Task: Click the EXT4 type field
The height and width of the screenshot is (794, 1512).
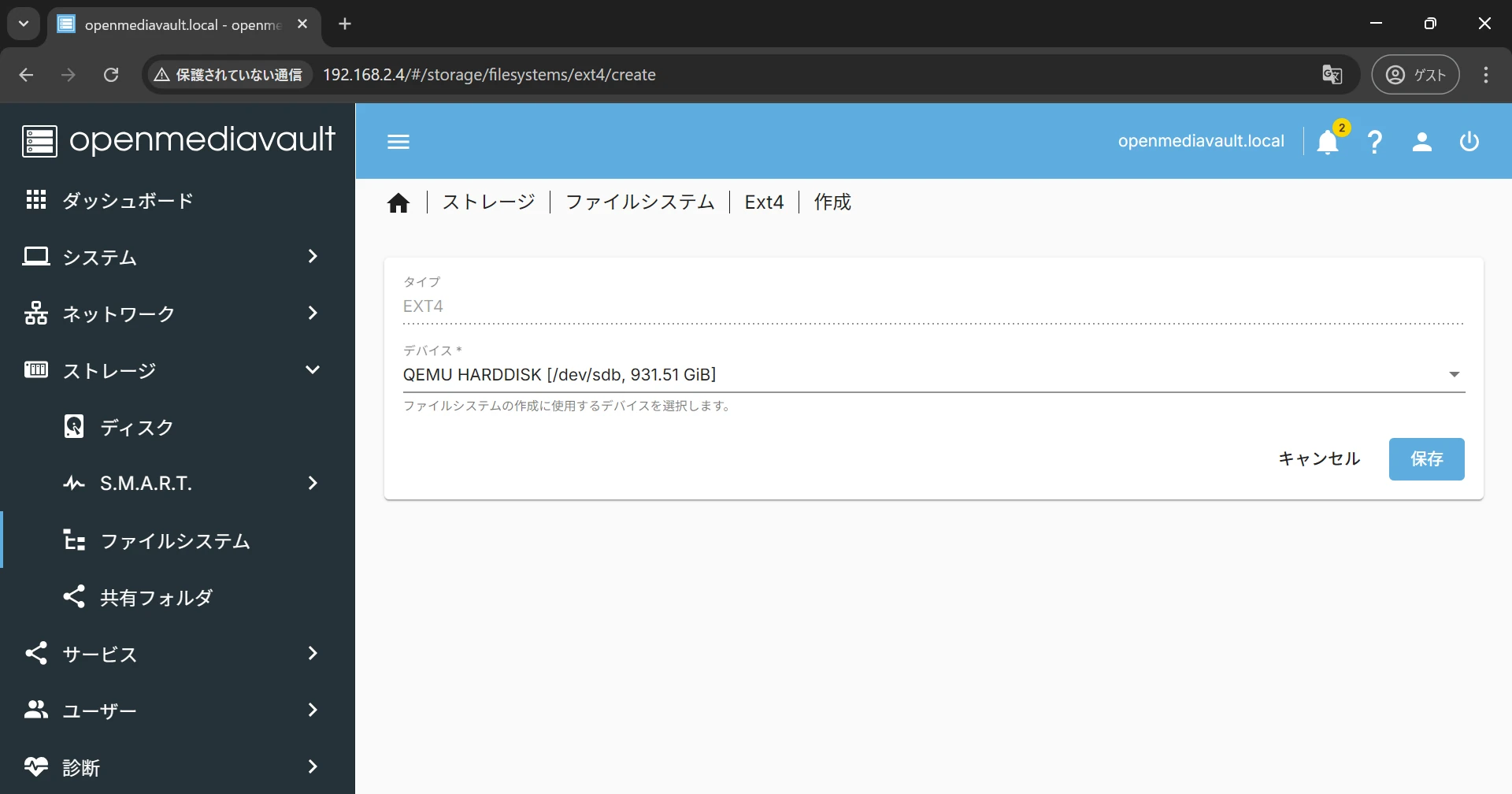Action: tap(934, 306)
